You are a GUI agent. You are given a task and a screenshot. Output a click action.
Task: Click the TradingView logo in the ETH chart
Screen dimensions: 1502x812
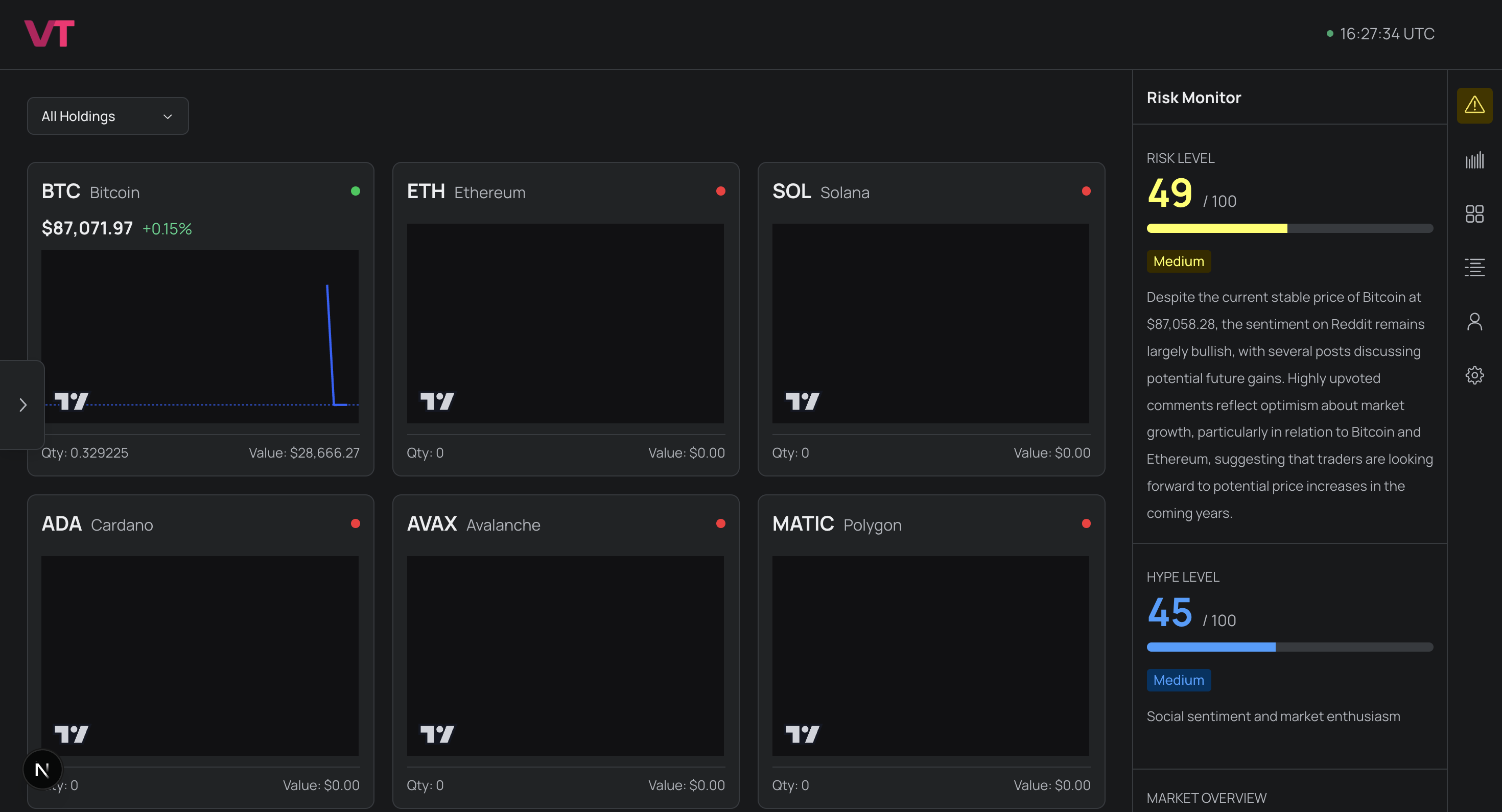(437, 401)
